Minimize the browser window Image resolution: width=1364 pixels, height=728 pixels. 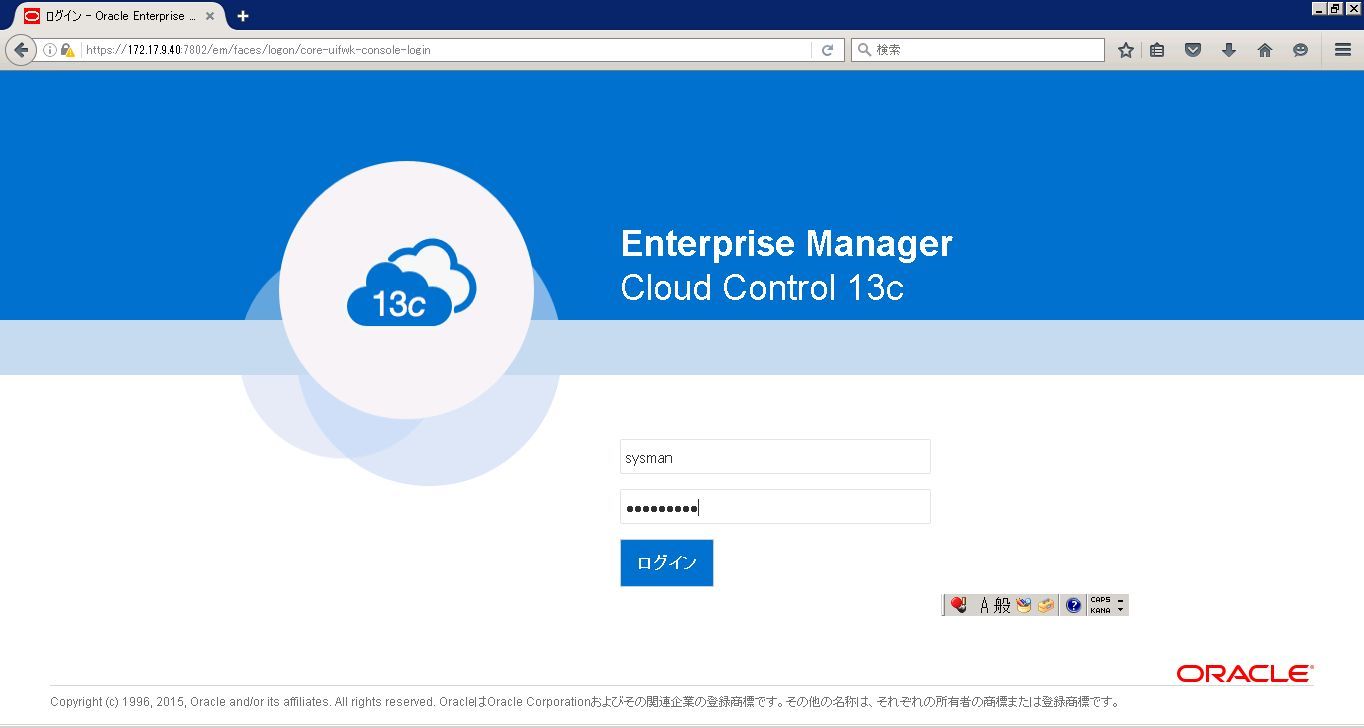[1319, 8]
